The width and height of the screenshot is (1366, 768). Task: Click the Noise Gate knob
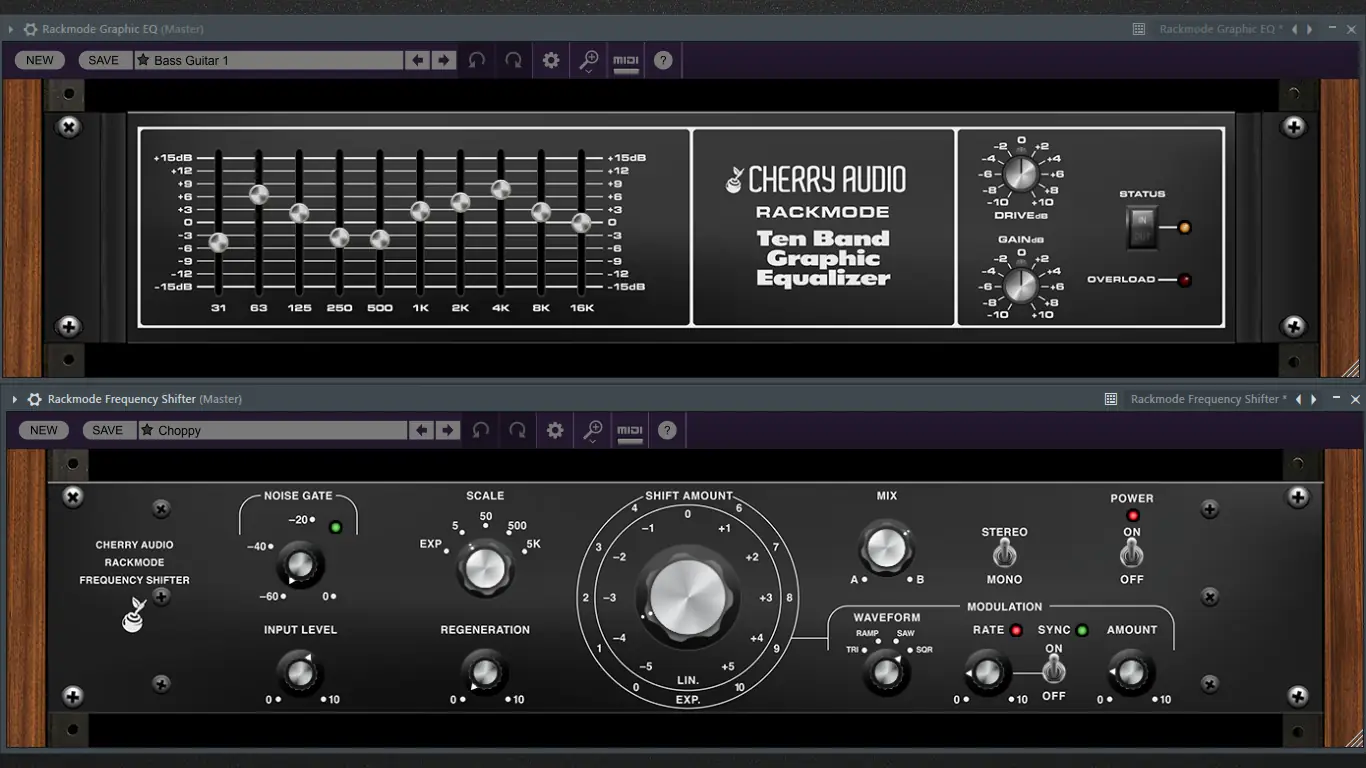click(x=299, y=565)
